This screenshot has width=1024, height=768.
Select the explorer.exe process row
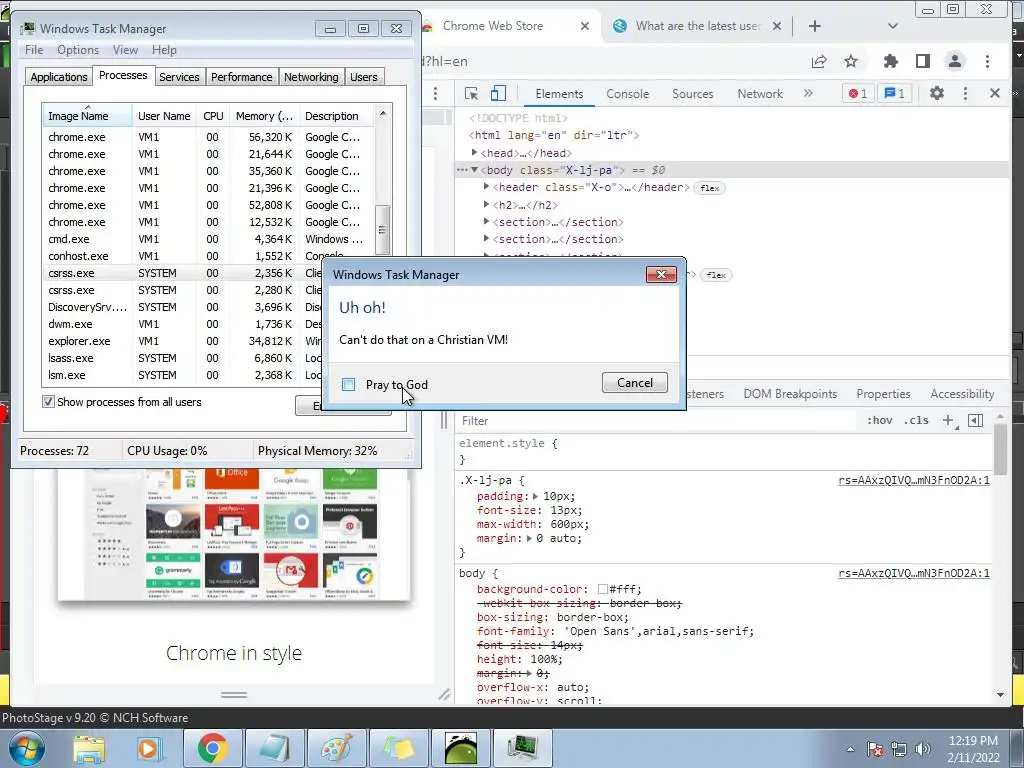point(183,341)
